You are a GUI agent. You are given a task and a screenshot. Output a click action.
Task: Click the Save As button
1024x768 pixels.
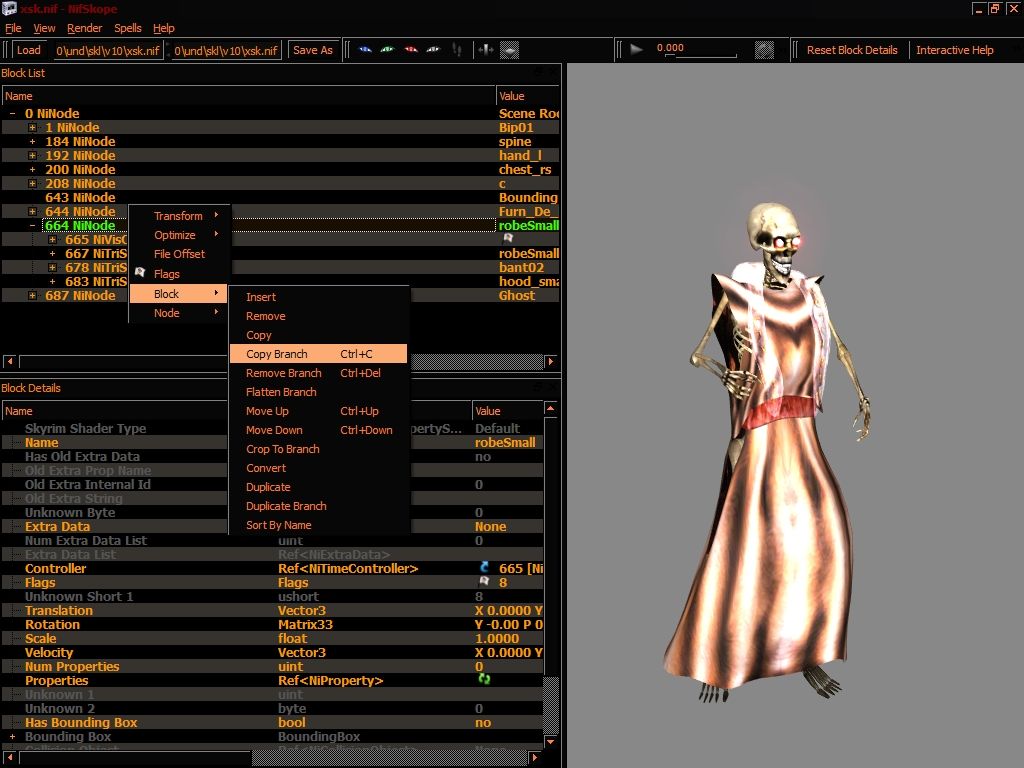[313, 50]
